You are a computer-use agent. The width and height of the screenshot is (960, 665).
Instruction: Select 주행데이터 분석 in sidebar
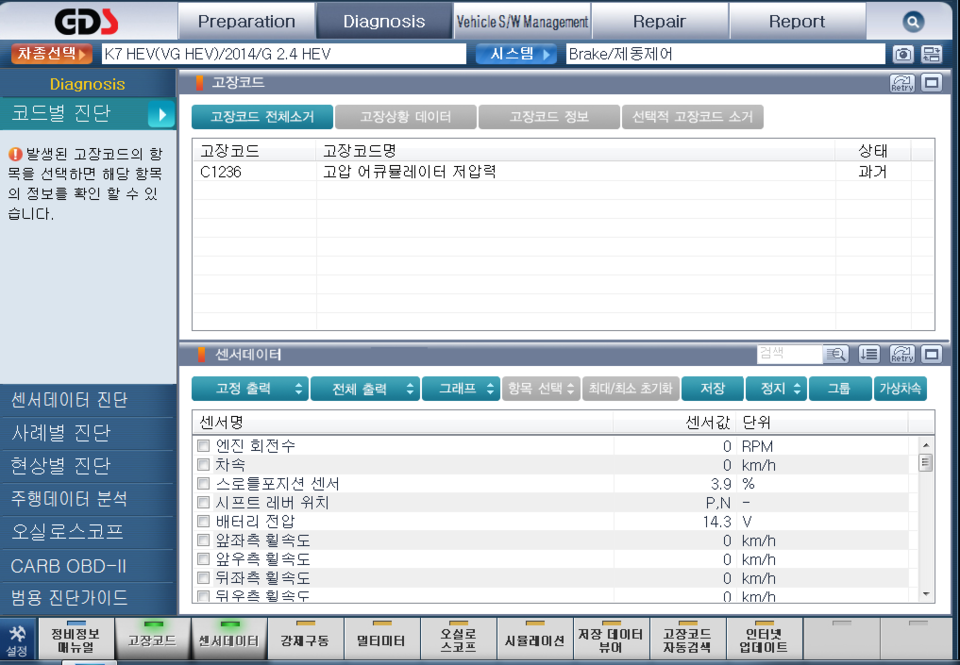tap(88, 499)
